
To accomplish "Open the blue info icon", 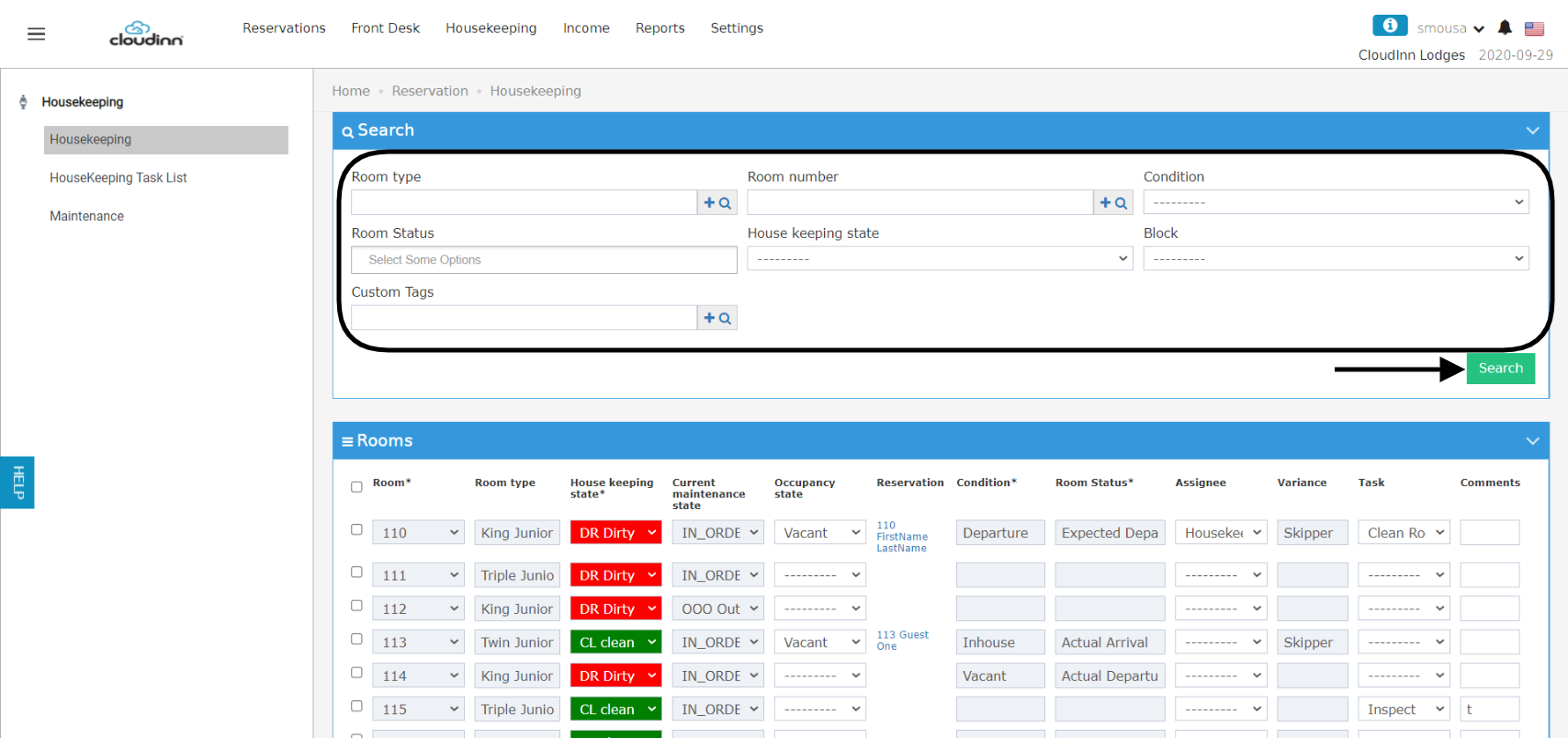I will click(1390, 26).
